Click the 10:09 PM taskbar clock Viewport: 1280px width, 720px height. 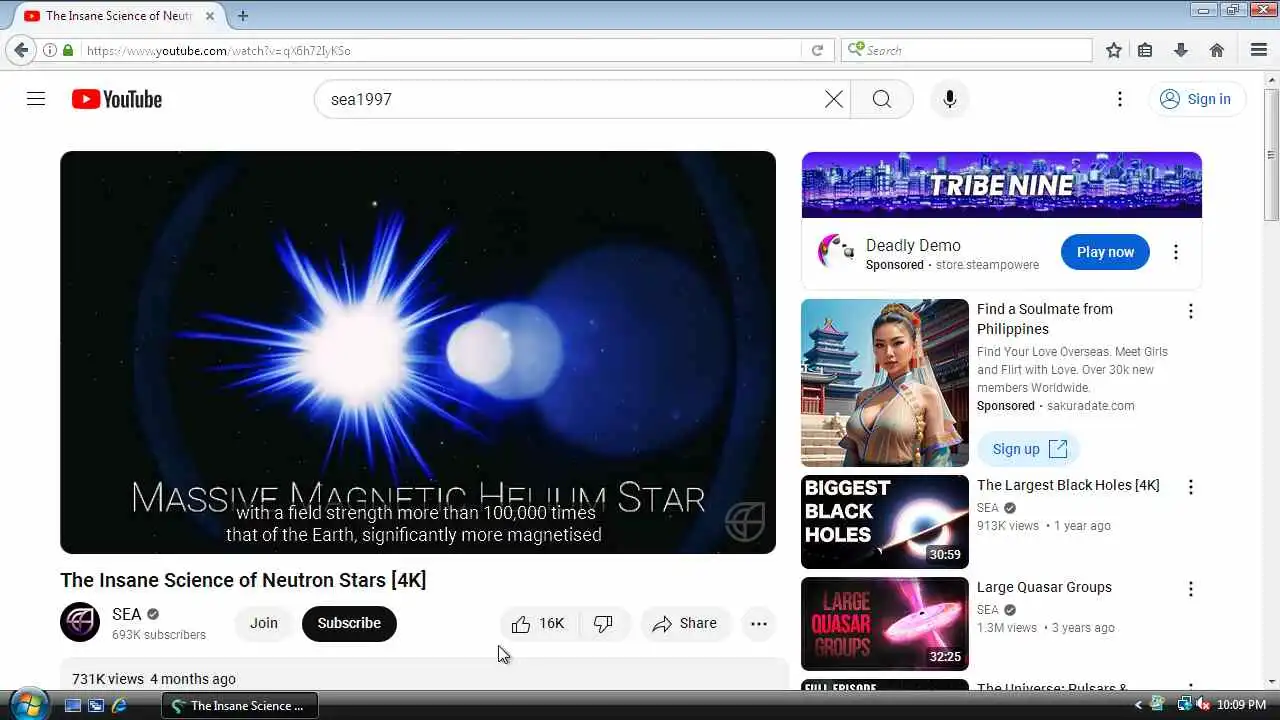point(1243,705)
